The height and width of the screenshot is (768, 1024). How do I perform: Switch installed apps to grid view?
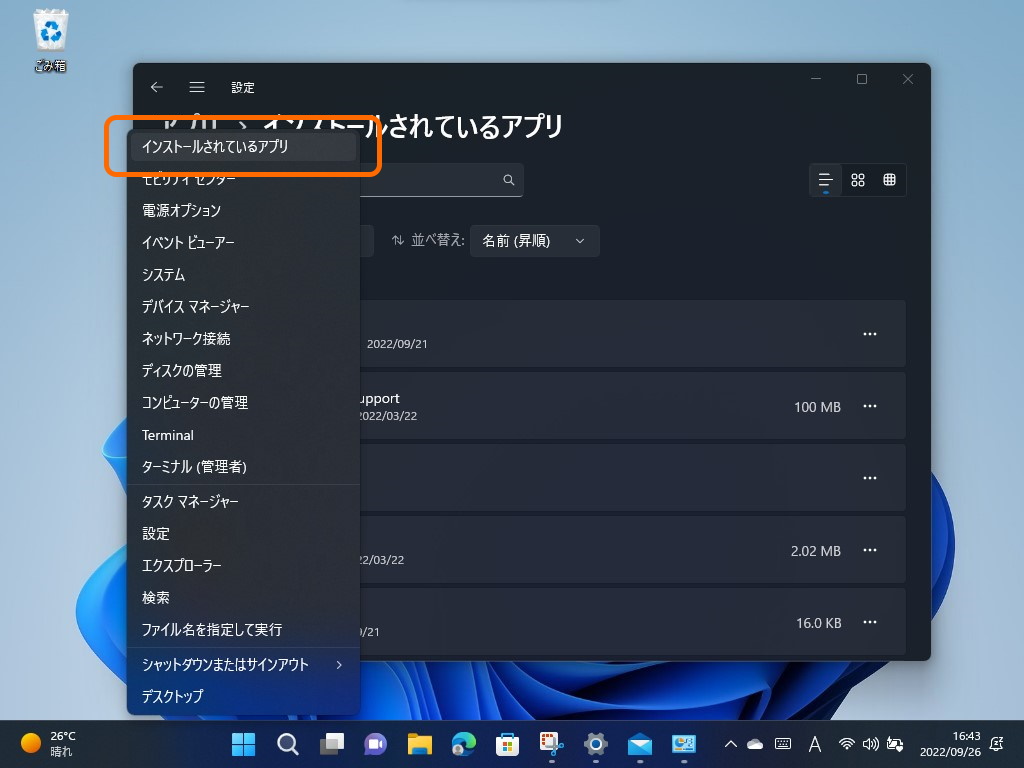(x=888, y=180)
